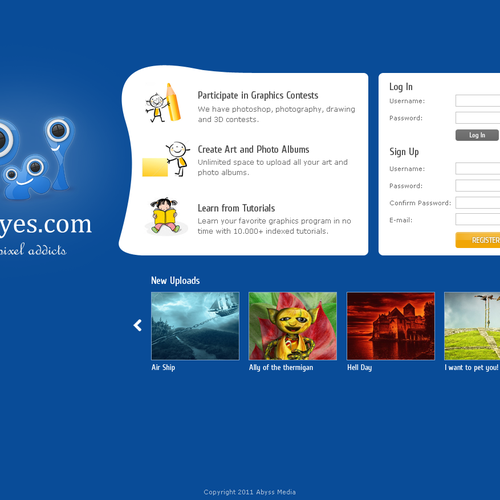Click the Hell Day caption link
This screenshot has width=500, height=500.
(359, 367)
